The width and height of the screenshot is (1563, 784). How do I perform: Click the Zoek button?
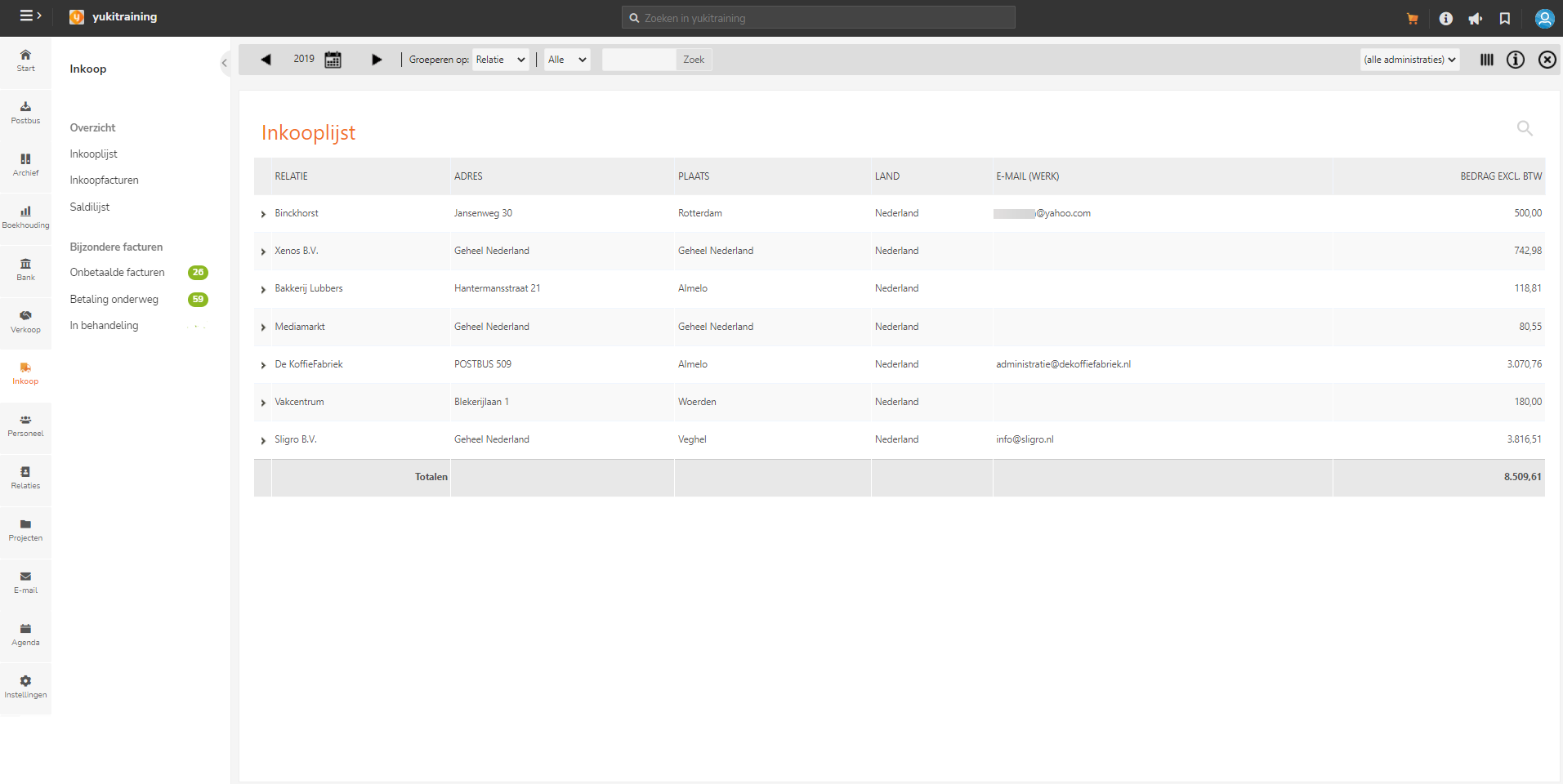click(694, 60)
